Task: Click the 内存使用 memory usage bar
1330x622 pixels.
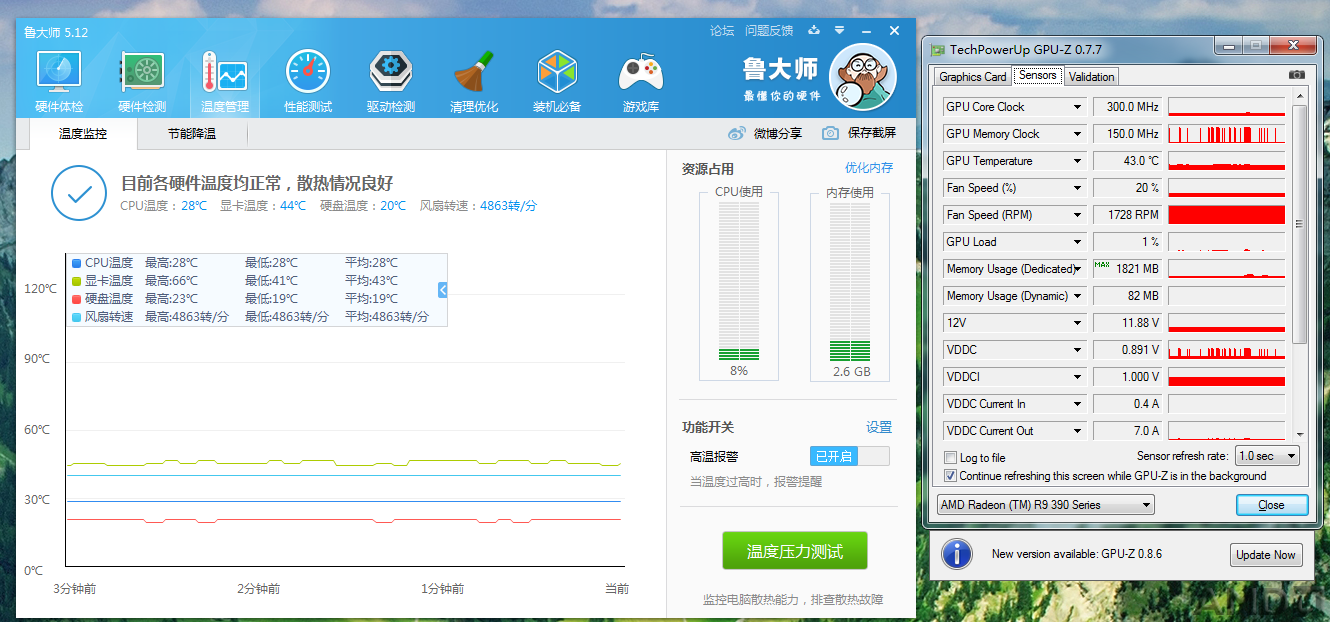Action: 850,282
